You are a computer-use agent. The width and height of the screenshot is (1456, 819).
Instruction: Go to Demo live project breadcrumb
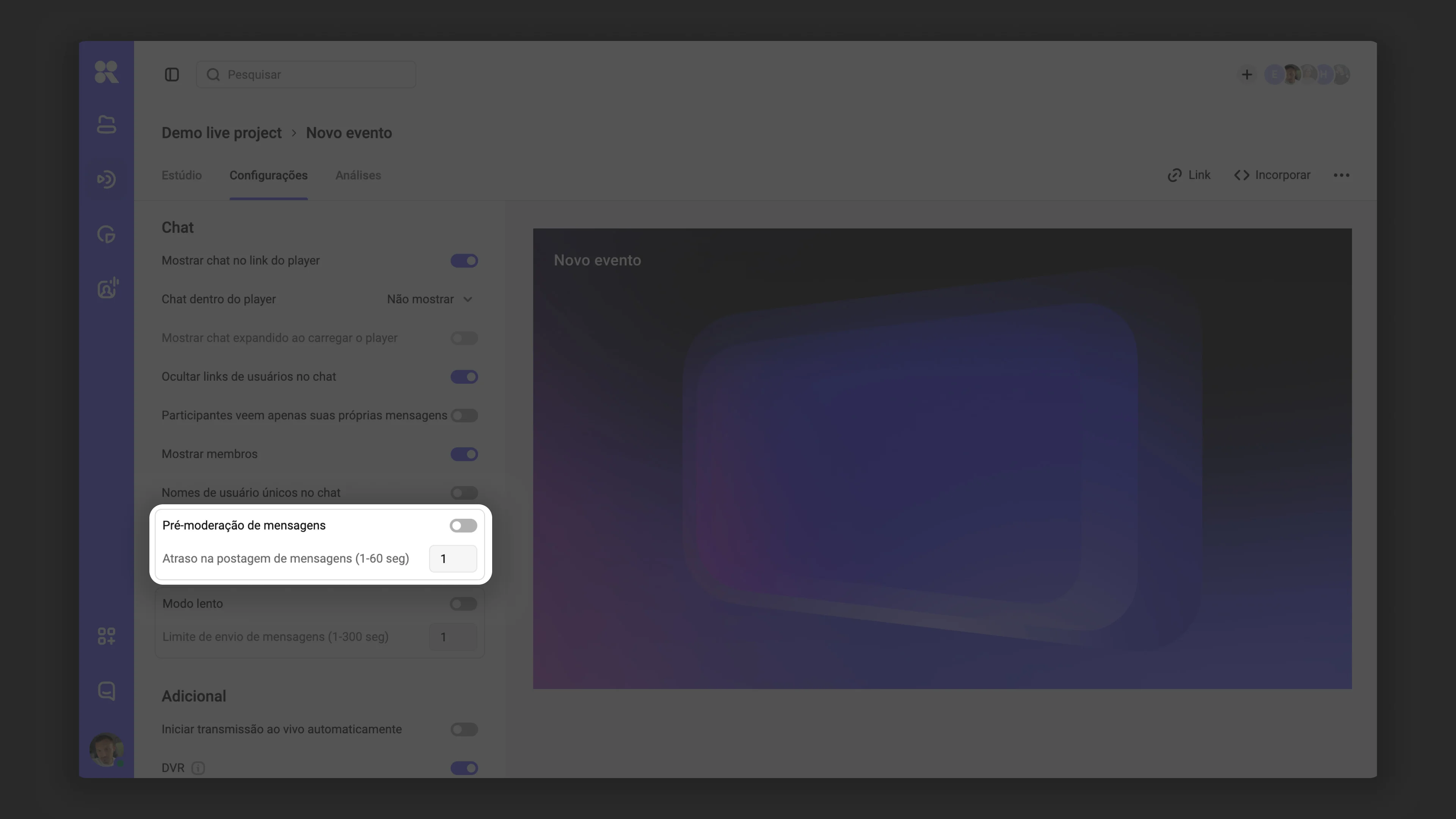[221, 133]
